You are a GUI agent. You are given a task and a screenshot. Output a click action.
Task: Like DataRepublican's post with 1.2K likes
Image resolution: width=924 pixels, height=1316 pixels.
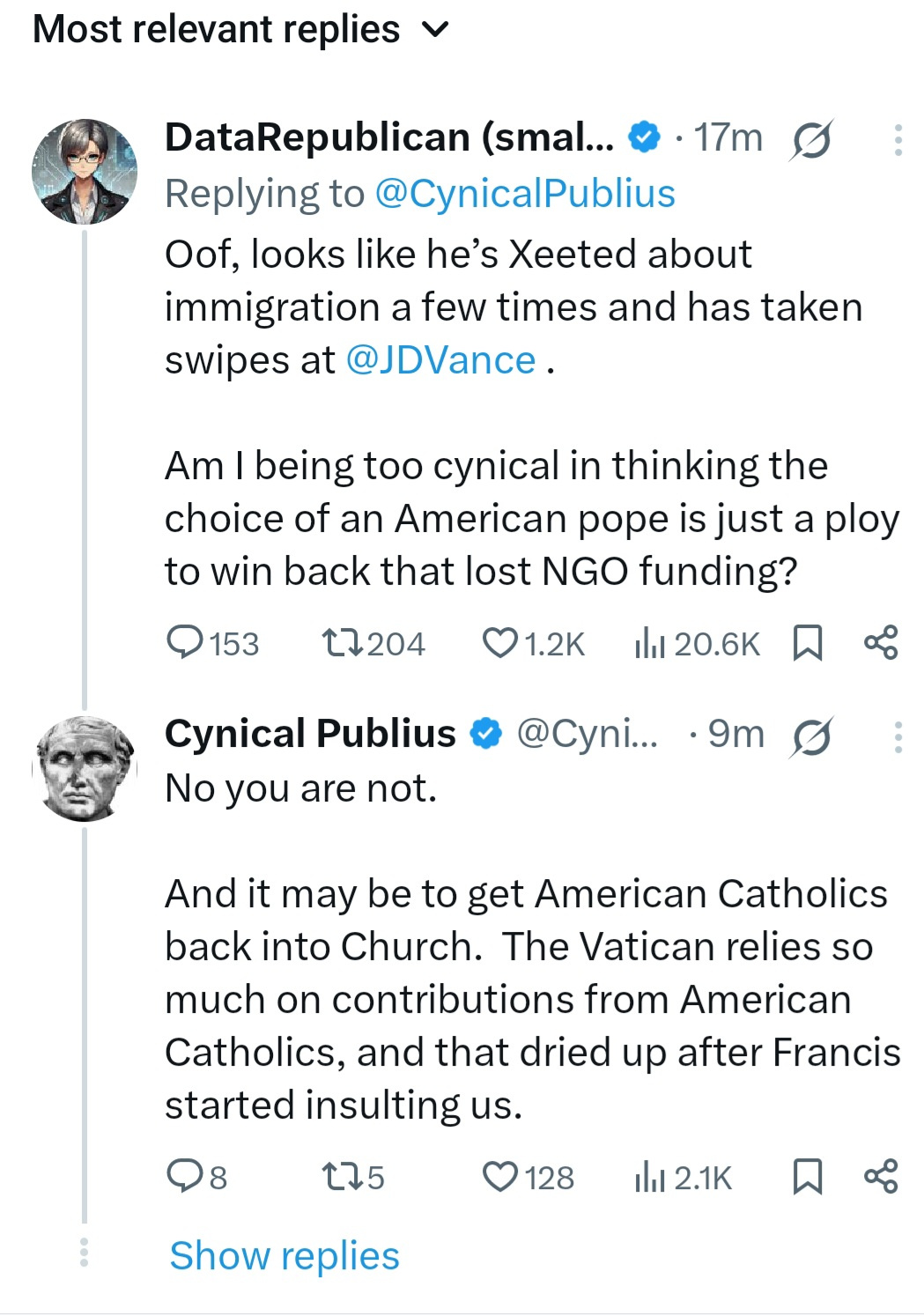(500, 643)
